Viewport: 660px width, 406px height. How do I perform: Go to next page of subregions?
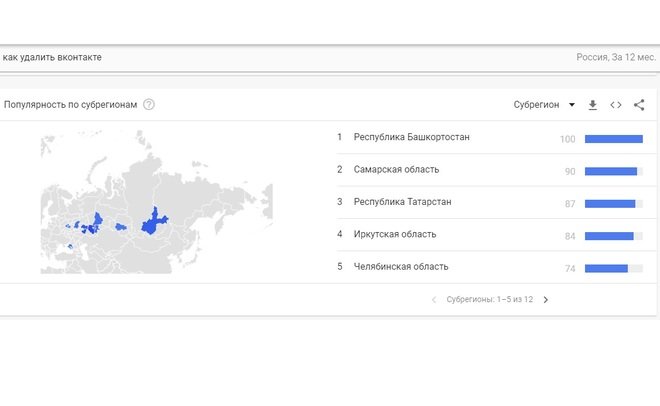click(x=546, y=299)
